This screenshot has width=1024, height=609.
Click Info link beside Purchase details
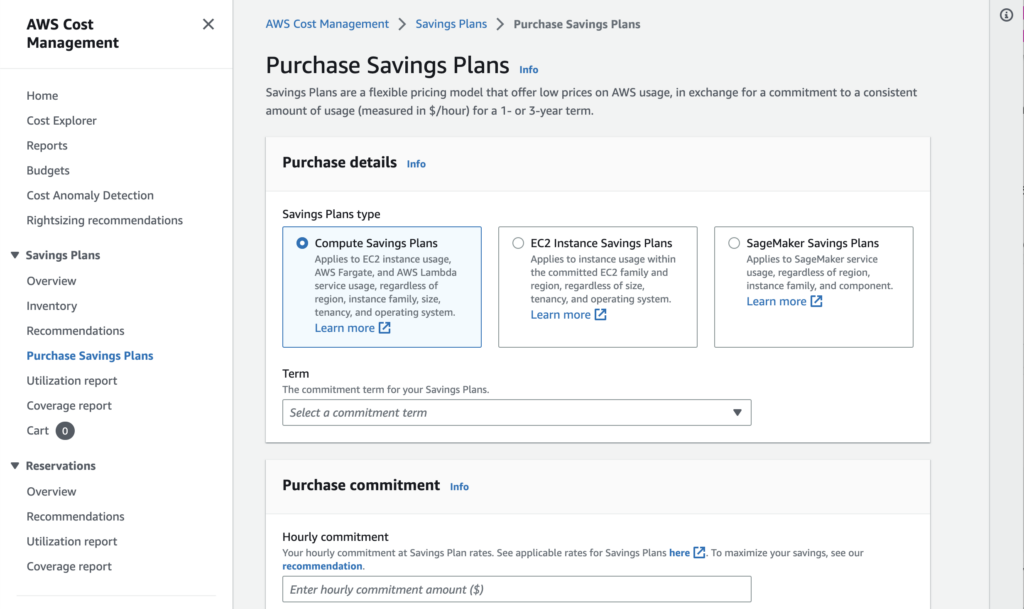tap(416, 164)
